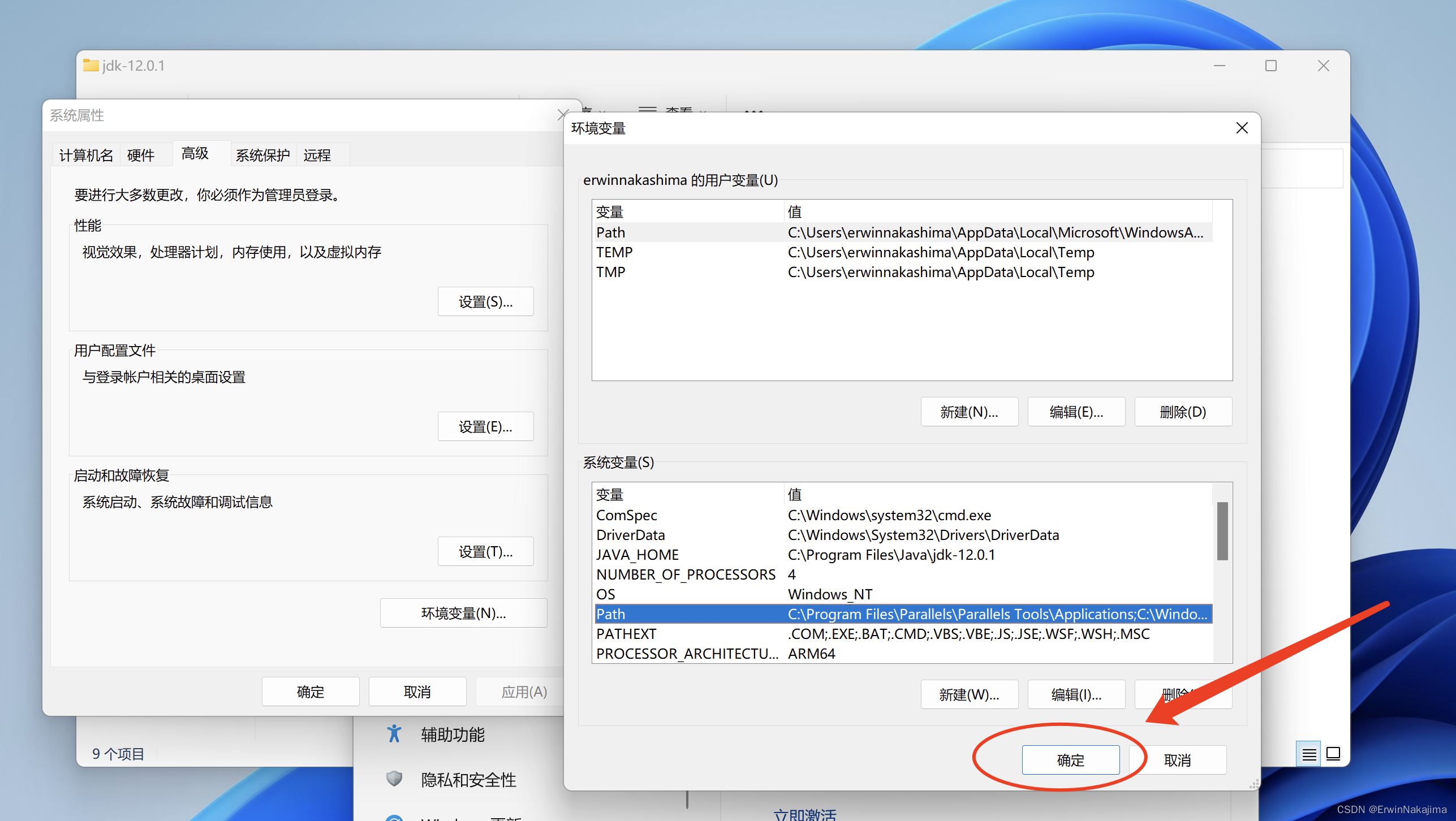This screenshot has height=821, width=1456.
Task: Open performance 设置(S)... button
Action: point(485,301)
